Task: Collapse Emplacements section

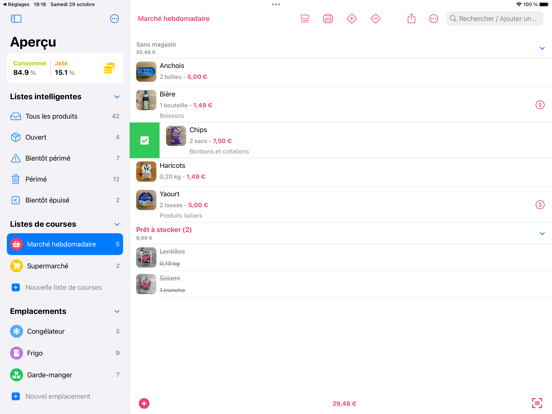Action: pyautogui.click(x=117, y=312)
